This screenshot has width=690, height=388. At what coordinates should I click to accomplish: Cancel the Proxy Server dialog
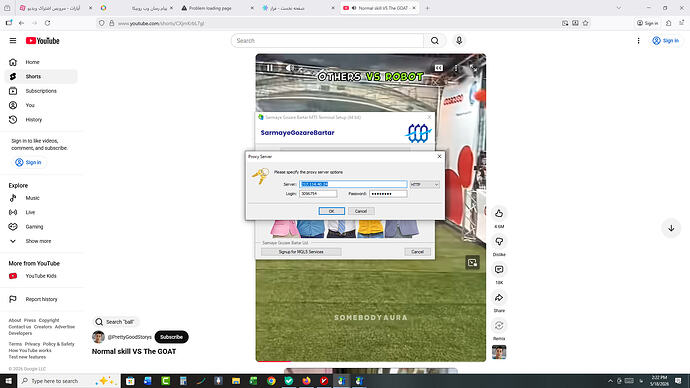tap(361, 211)
